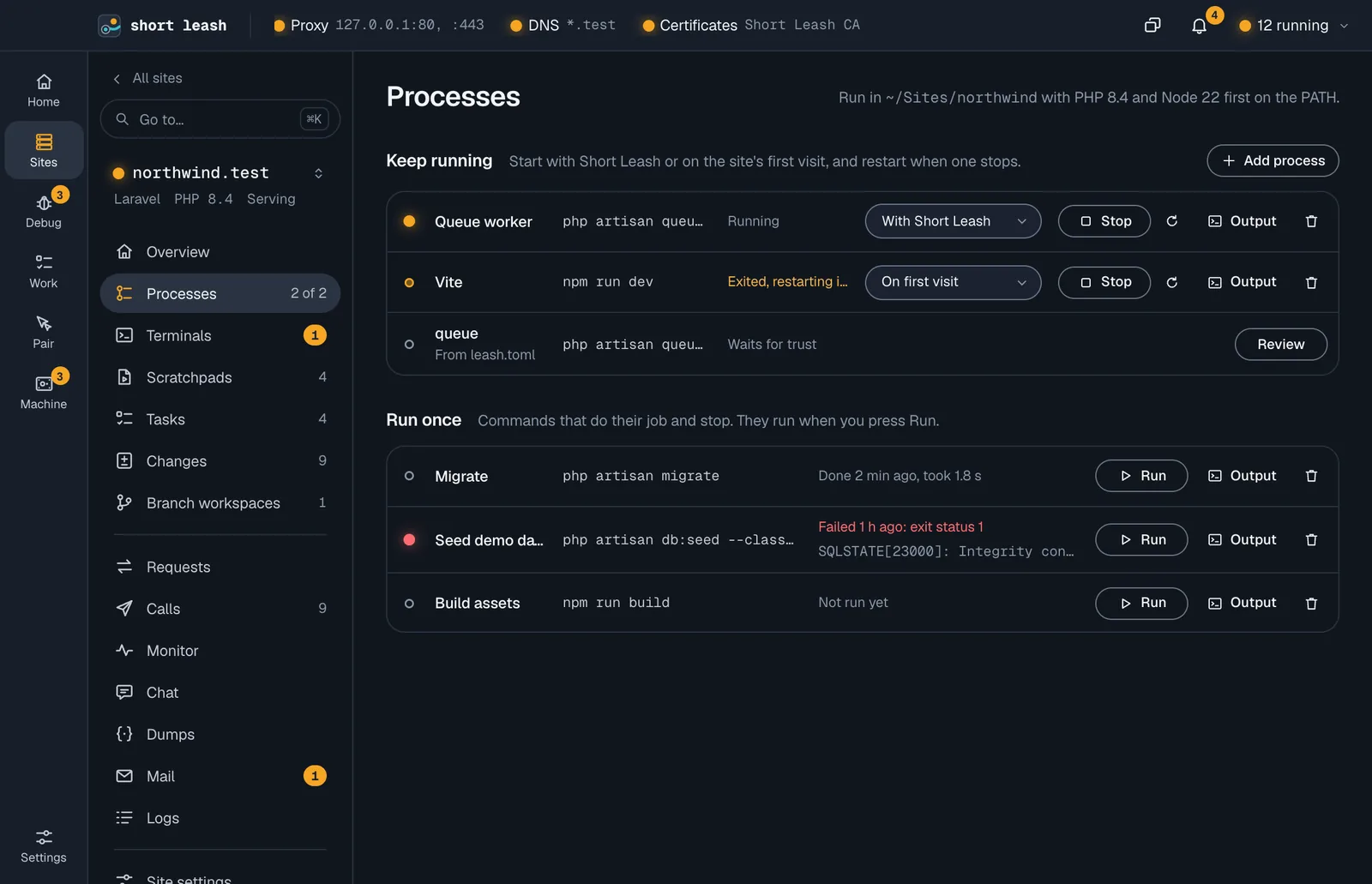
Task: Delete the Migrate command
Action: pos(1311,476)
